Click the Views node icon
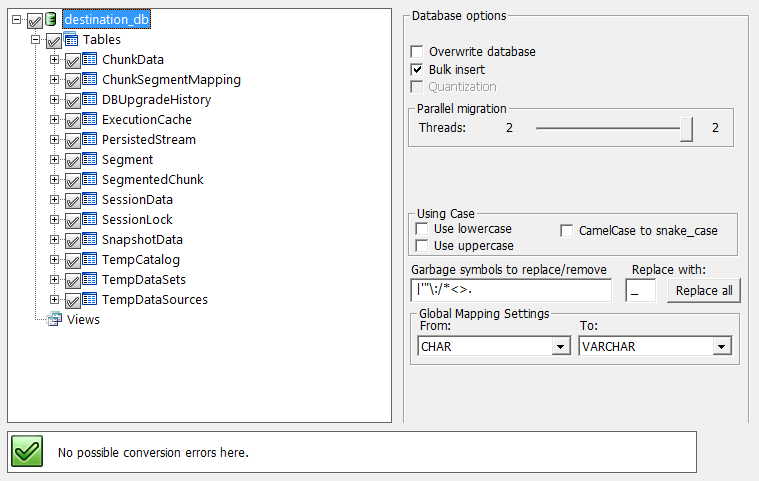Viewport: 759px width, 481px height. pos(54,319)
